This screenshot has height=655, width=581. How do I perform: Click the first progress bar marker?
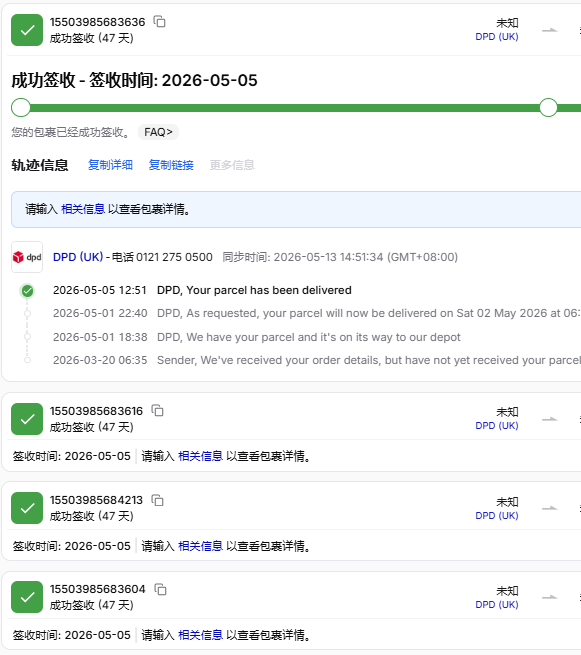(21, 107)
